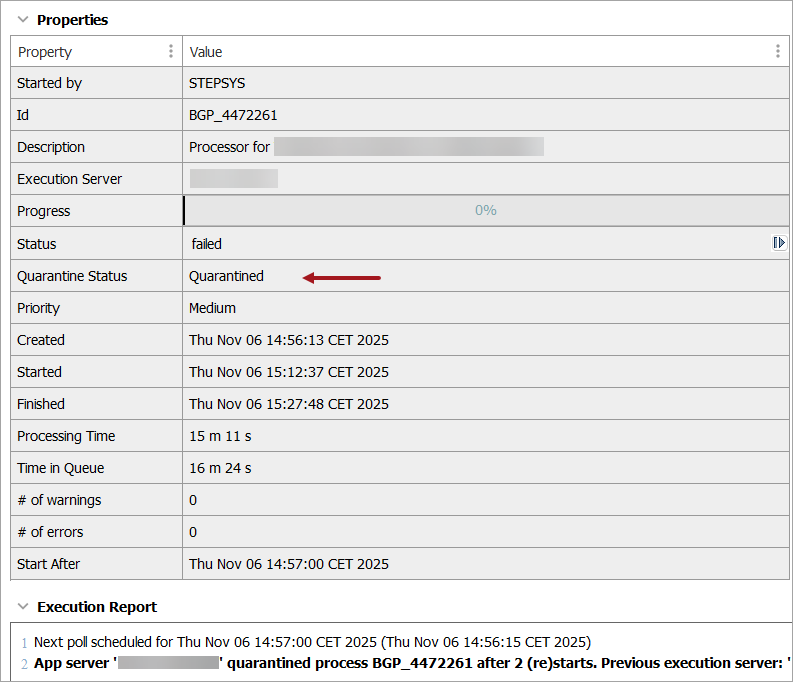Click the 0% progress bar
Viewport: 793px width, 682px height.
point(486,211)
